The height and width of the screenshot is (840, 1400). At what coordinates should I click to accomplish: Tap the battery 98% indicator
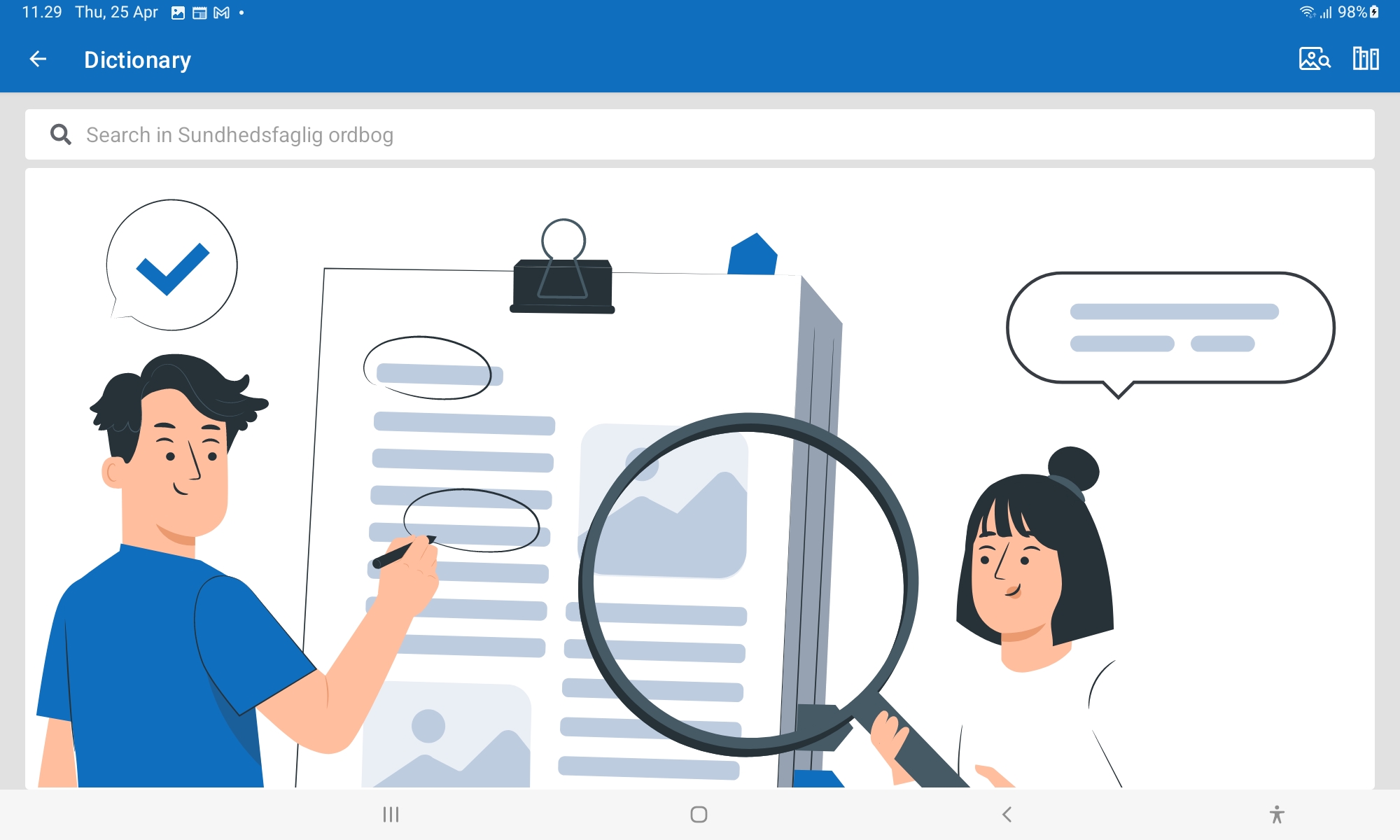pos(1358,12)
